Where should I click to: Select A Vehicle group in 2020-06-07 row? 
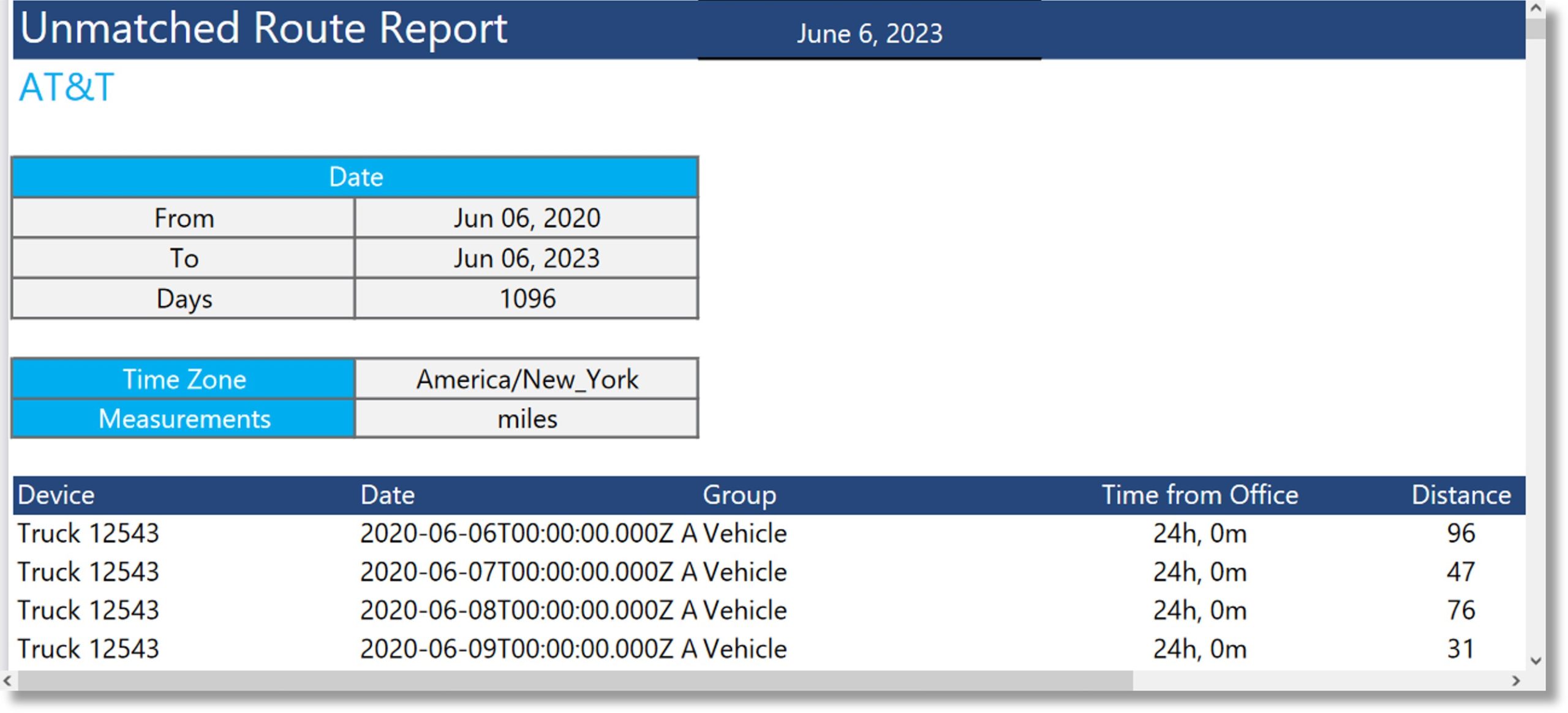(x=734, y=572)
